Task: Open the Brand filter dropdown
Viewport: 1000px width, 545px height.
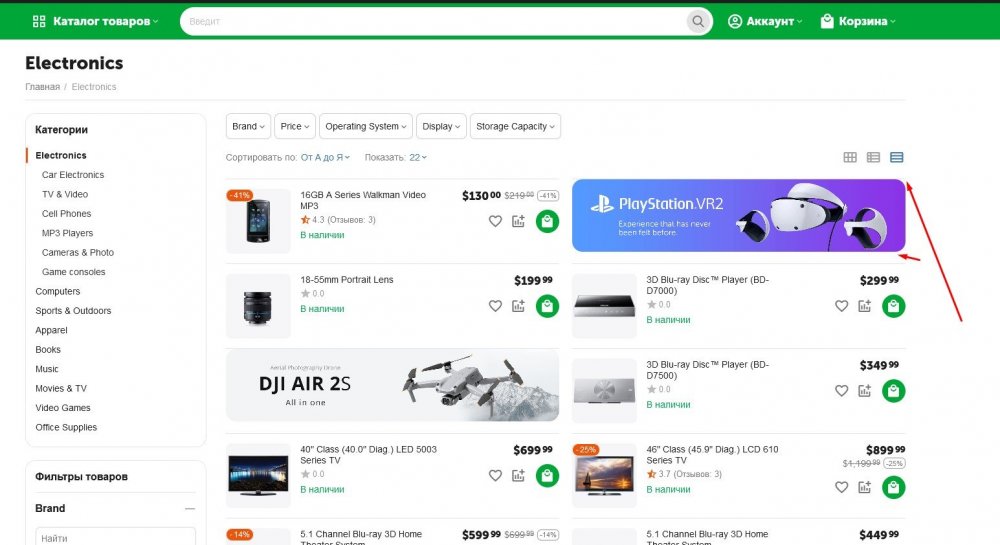Action: [x=248, y=126]
